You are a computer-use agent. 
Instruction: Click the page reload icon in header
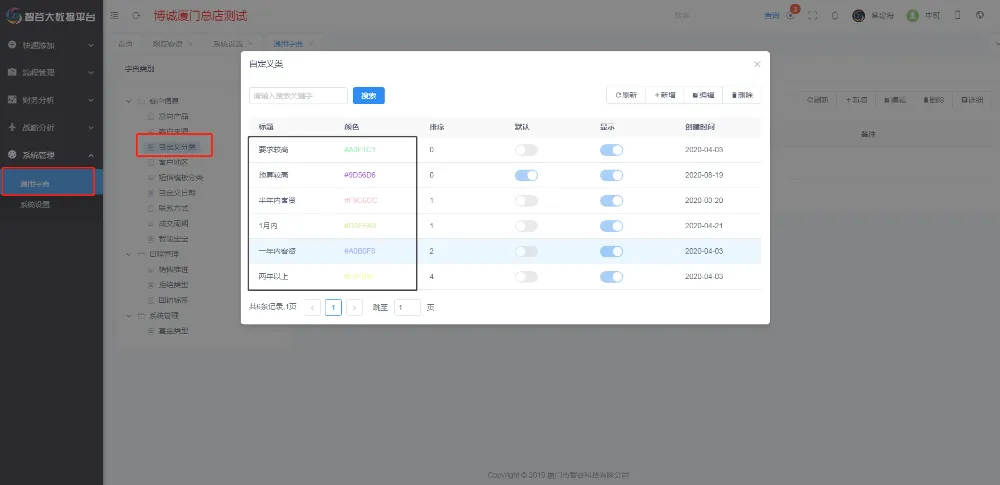pos(136,15)
